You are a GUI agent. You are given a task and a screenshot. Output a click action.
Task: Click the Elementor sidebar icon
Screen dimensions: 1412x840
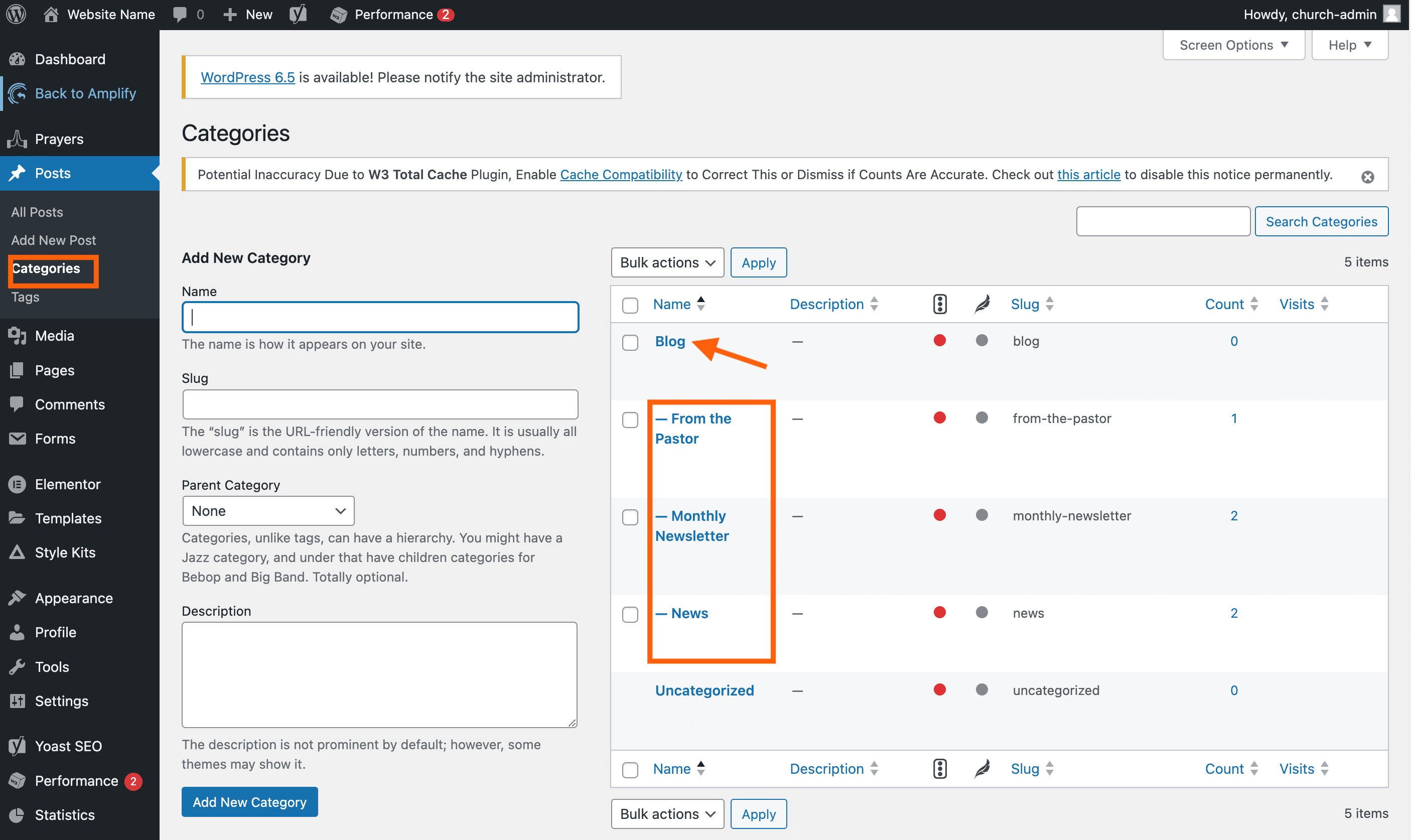17,484
